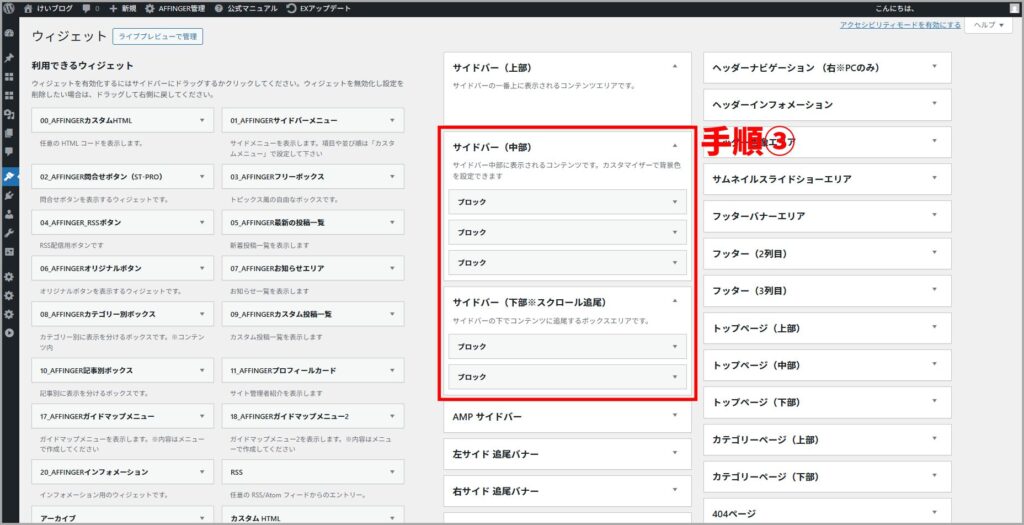Select EXアップデート in the admin bar
Viewport: 1024px width, 525px height.
(319, 8)
